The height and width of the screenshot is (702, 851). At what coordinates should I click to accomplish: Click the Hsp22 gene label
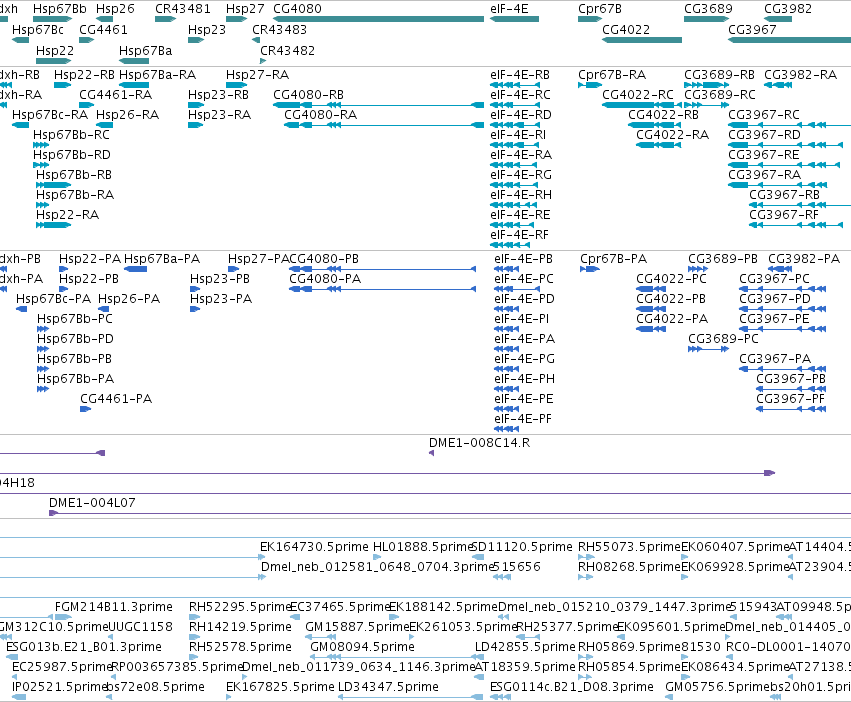point(55,50)
